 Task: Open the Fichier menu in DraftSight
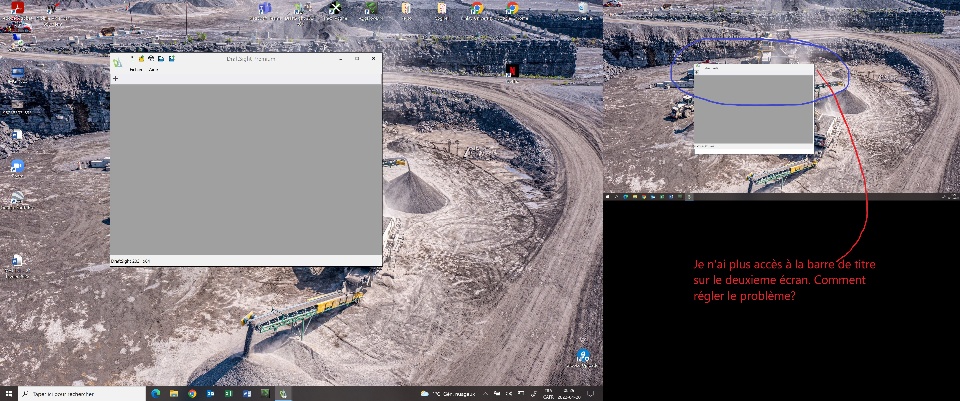135,70
